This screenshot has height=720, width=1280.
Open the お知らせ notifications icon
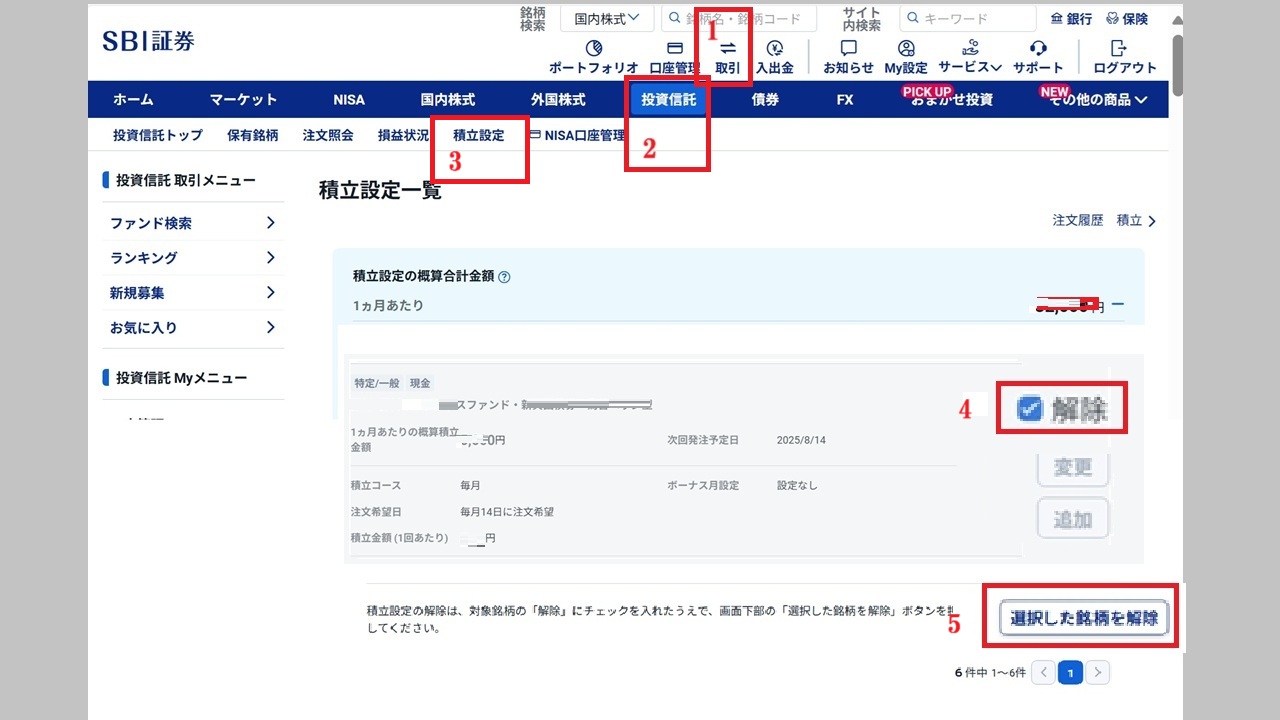click(x=848, y=49)
